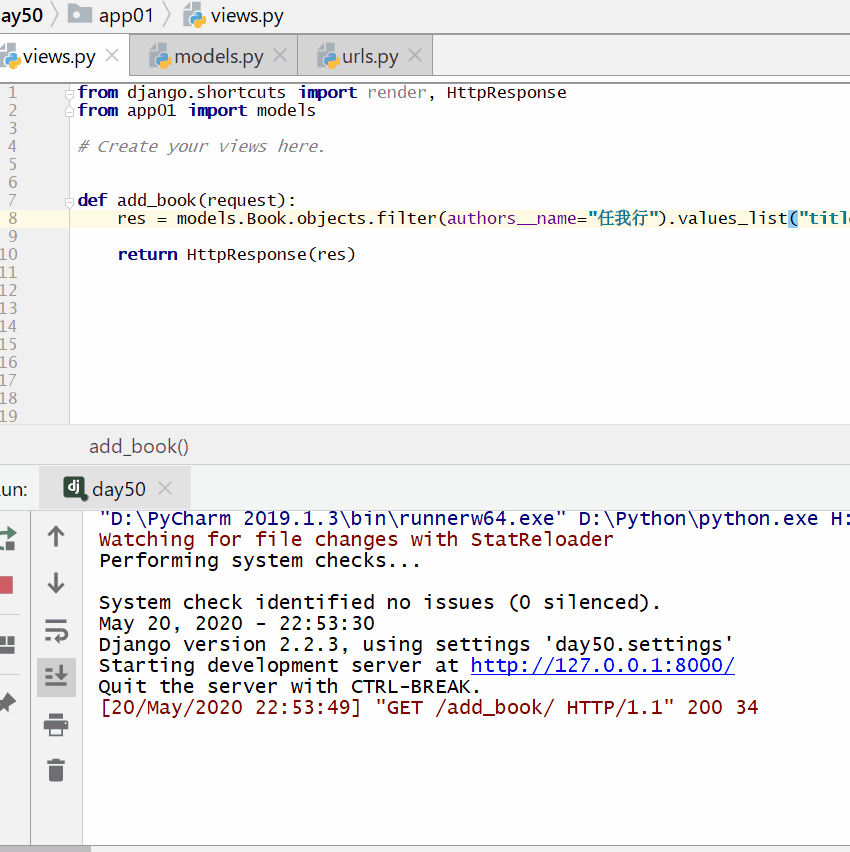The width and height of the screenshot is (850, 852).
Task: Click the down arrow in the run toolbar
Action: 56,583
